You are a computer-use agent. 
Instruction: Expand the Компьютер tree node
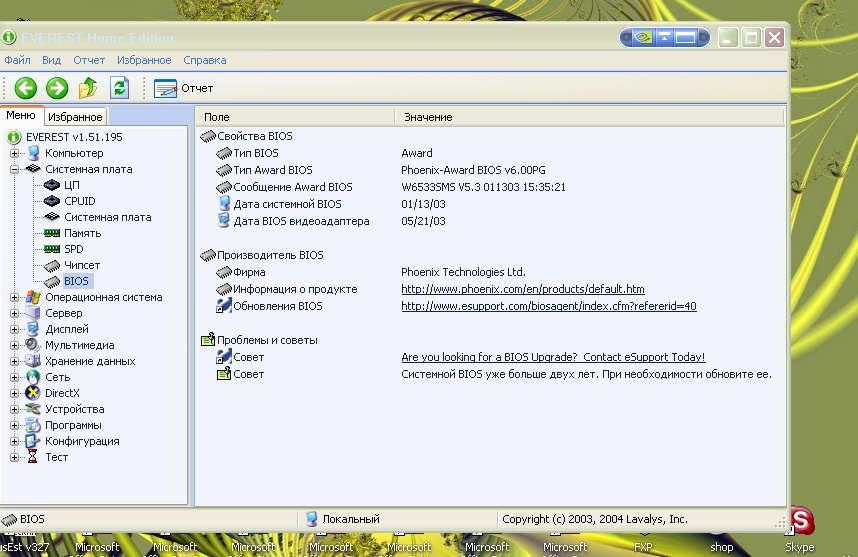pos(15,153)
